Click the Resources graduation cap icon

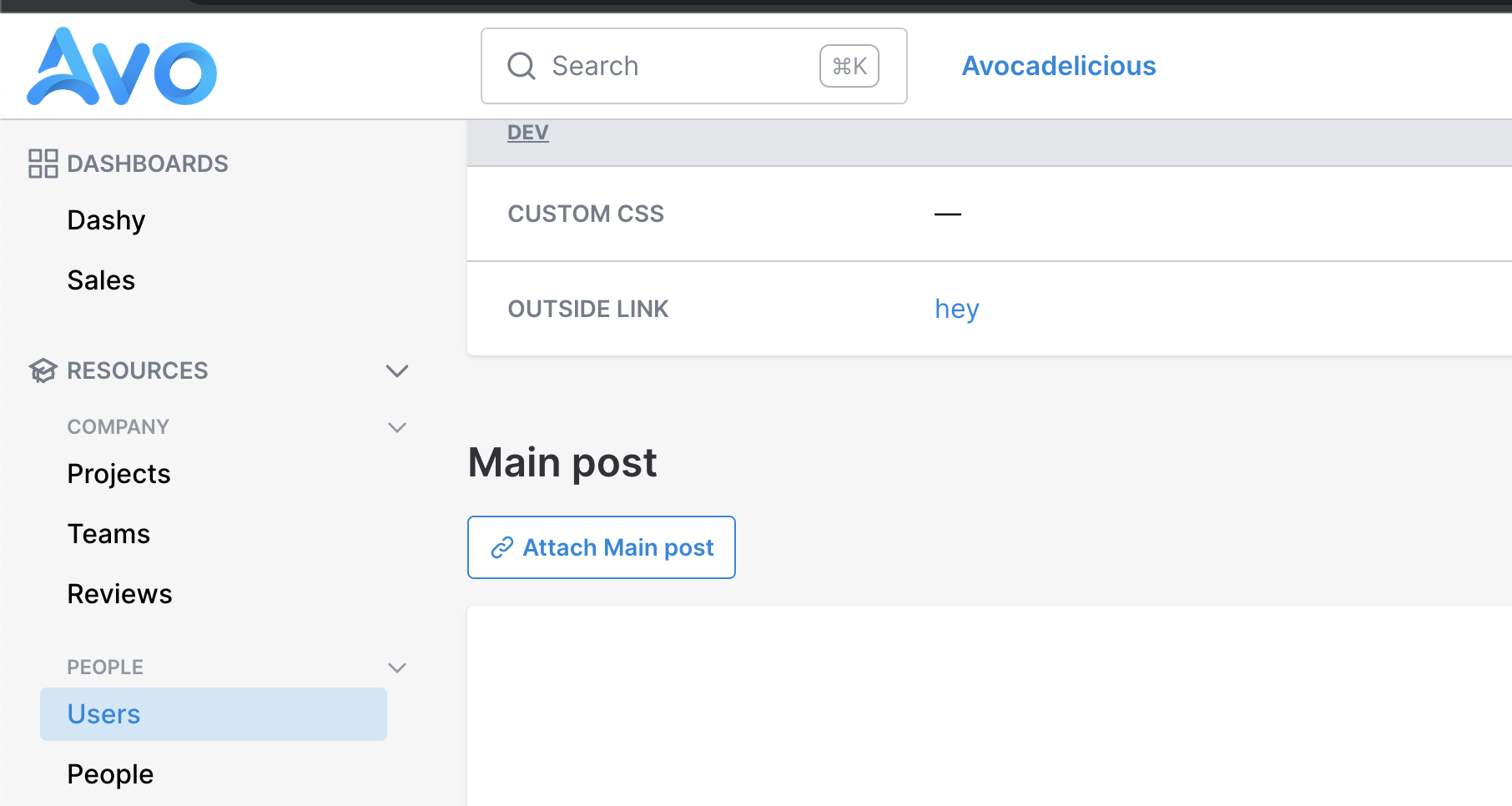coord(43,370)
